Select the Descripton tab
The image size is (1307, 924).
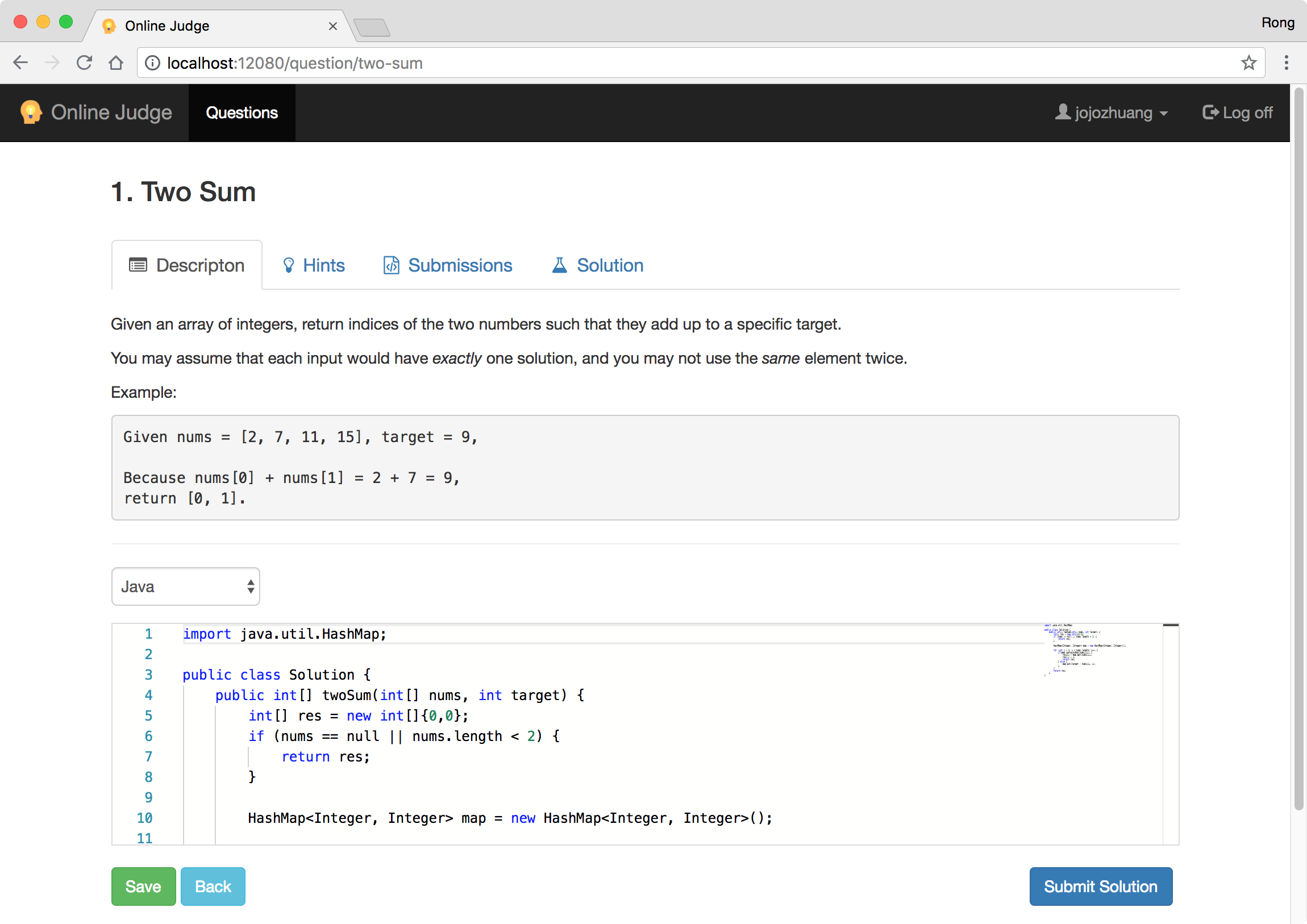[187, 265]
